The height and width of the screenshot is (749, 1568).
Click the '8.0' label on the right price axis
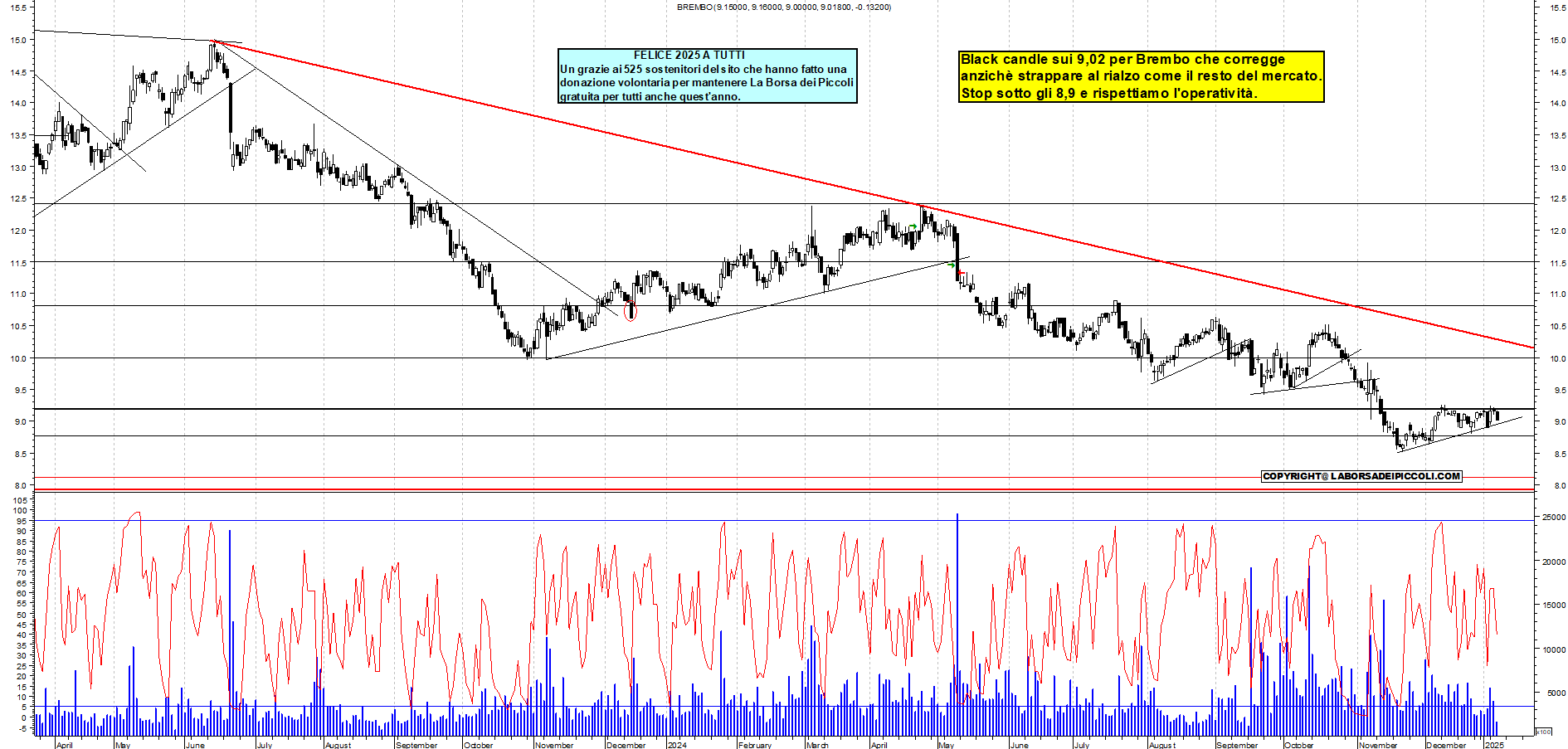tap(1559, 486)
